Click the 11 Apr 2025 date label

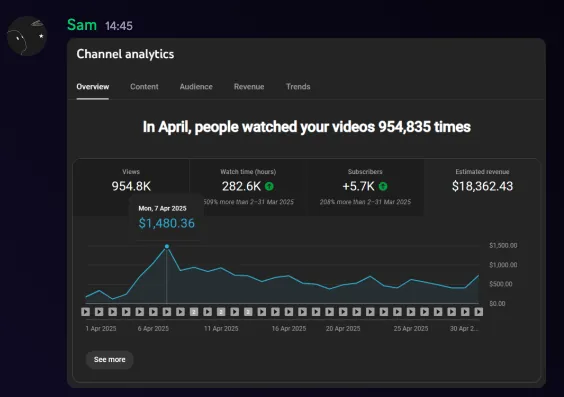pos(221,329)
